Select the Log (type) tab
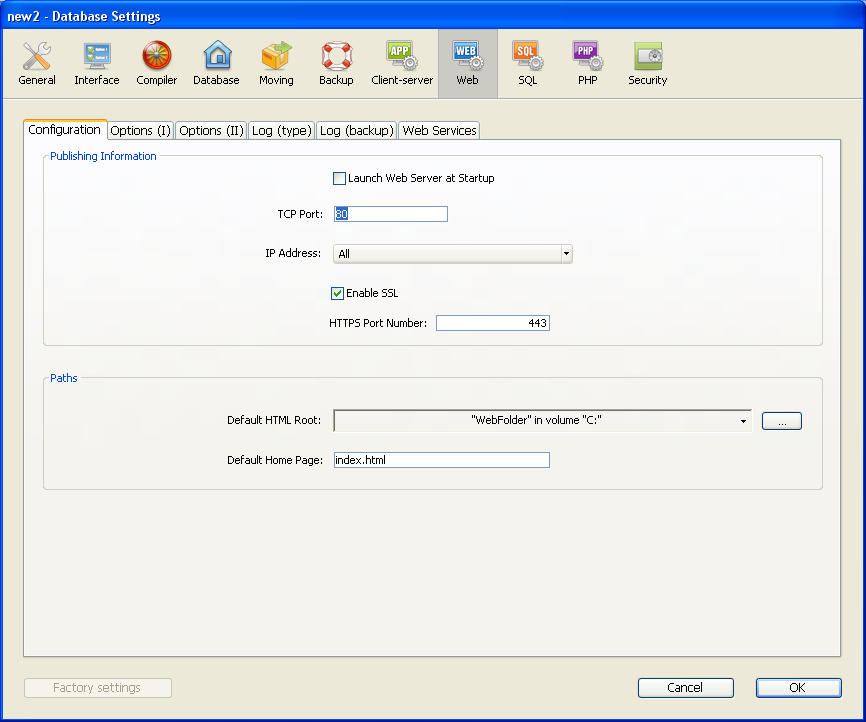Screen dimensions: 866x722 click(281, 131)
